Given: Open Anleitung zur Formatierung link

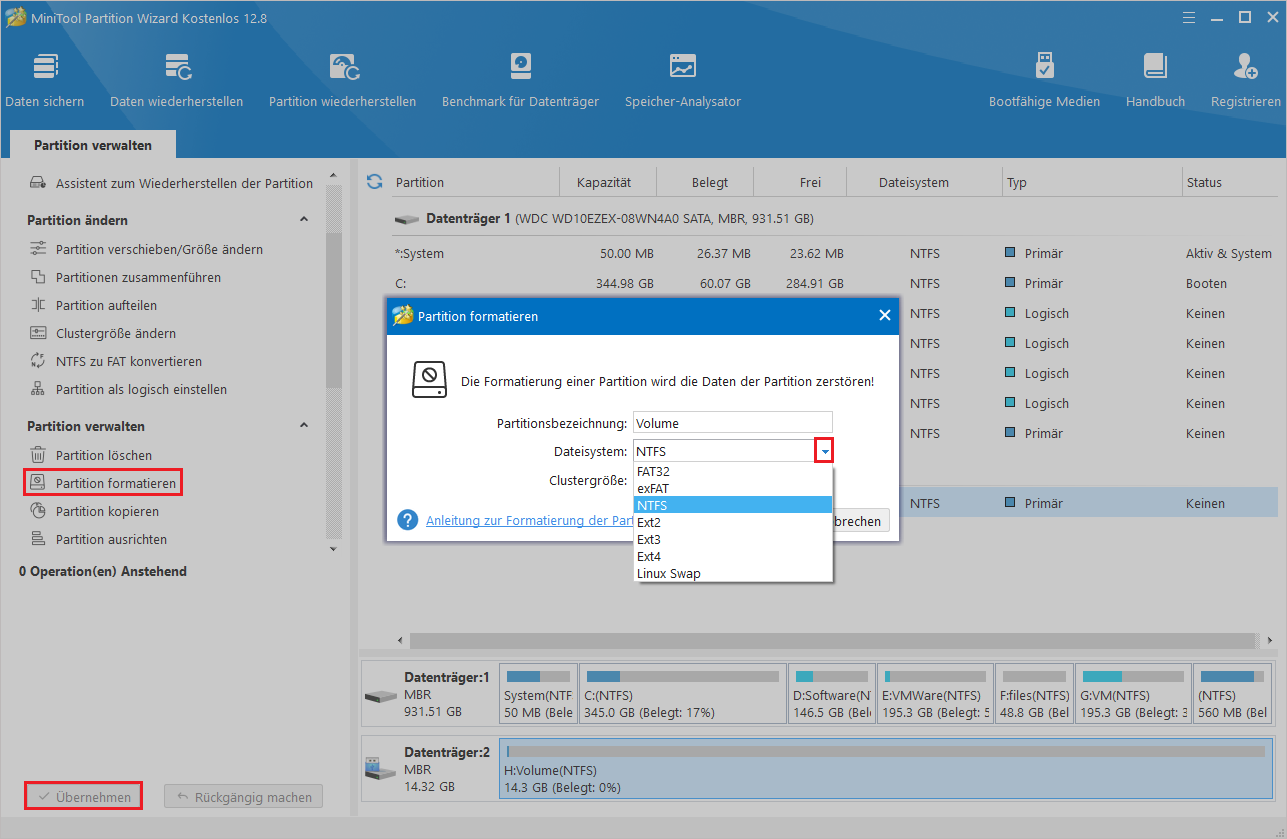Looking at the screenshot, I should tap(531, 520).
